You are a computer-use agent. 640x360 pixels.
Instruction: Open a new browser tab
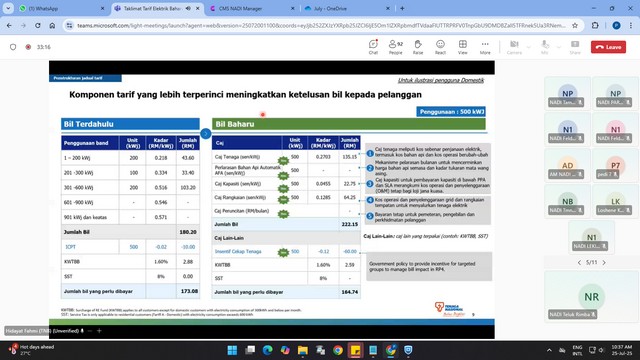point(402,8)
